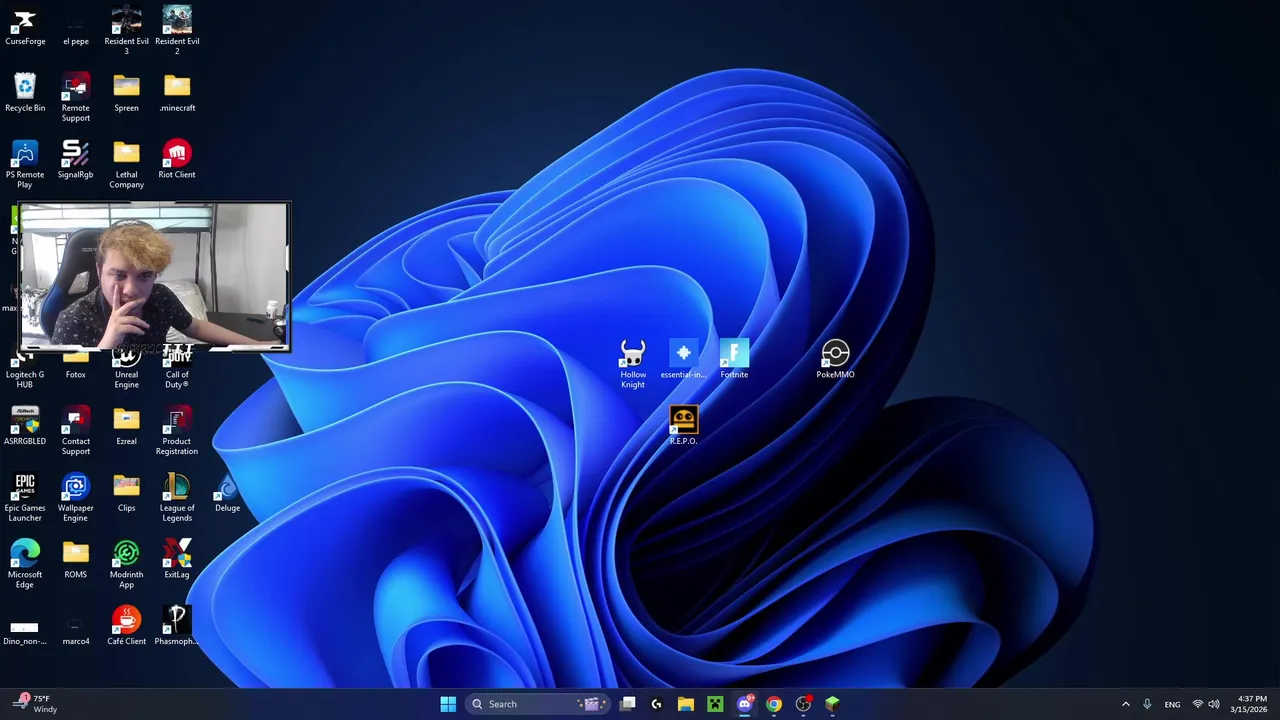
Task: Click the webcam overlay video
Action: [x=154, y=277]
